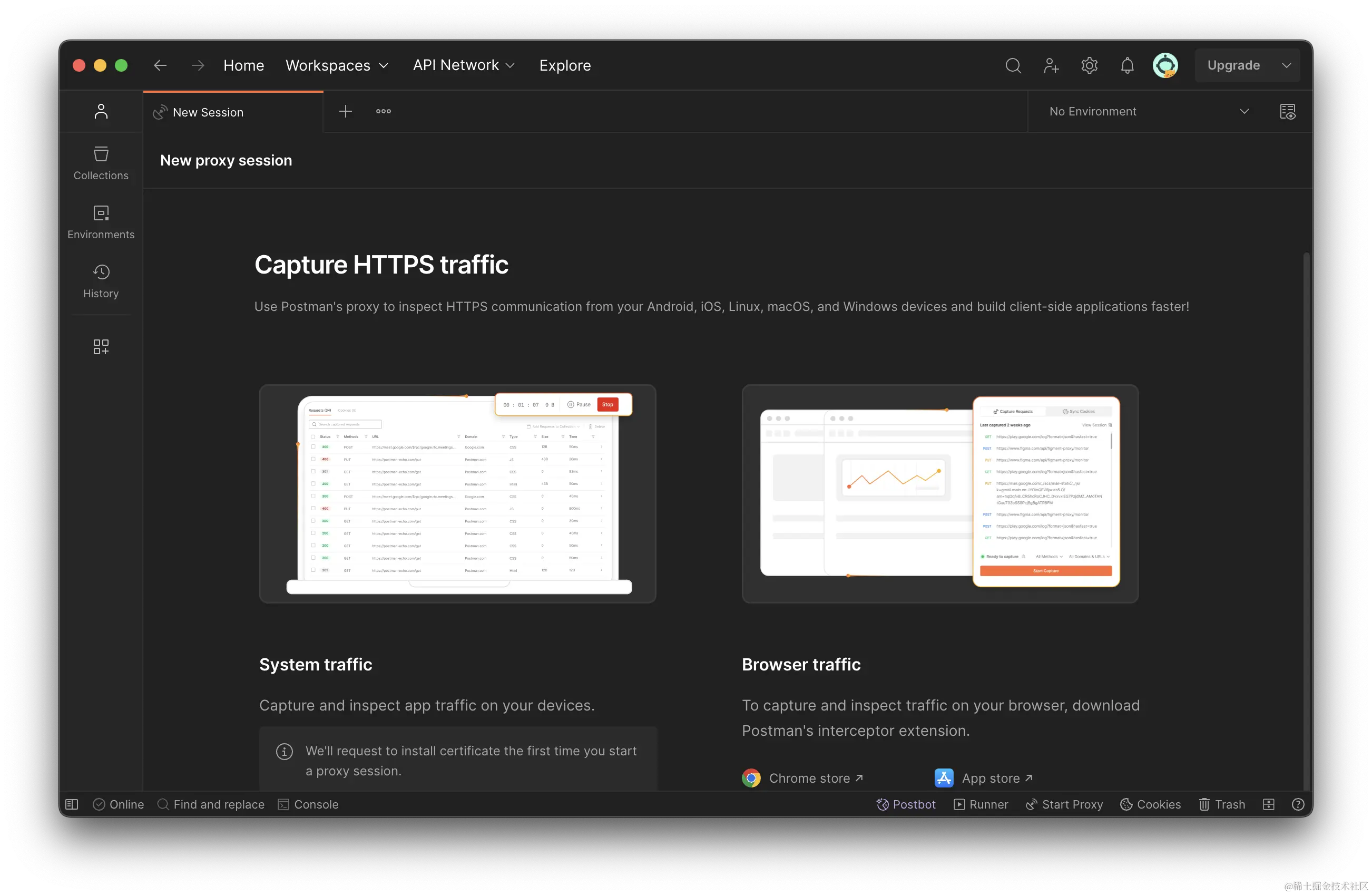The height and width of the screenshot is (895, 1372).
Task: Toggle the sidebar visibility in status bar
Action: [x=72, y=804]
